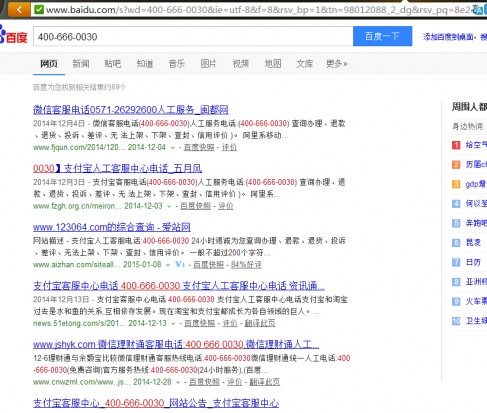Switch to the 视频 video tab
The height and width of the screenshot is (413, 487).
point(241,63)
